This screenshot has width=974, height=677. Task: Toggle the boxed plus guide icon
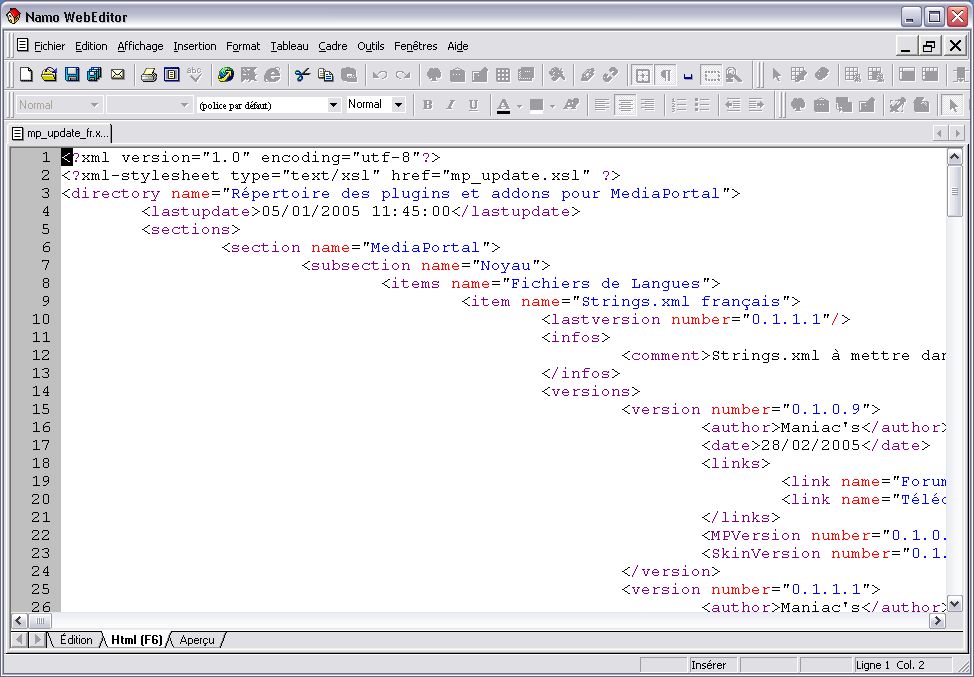point(643,75)
